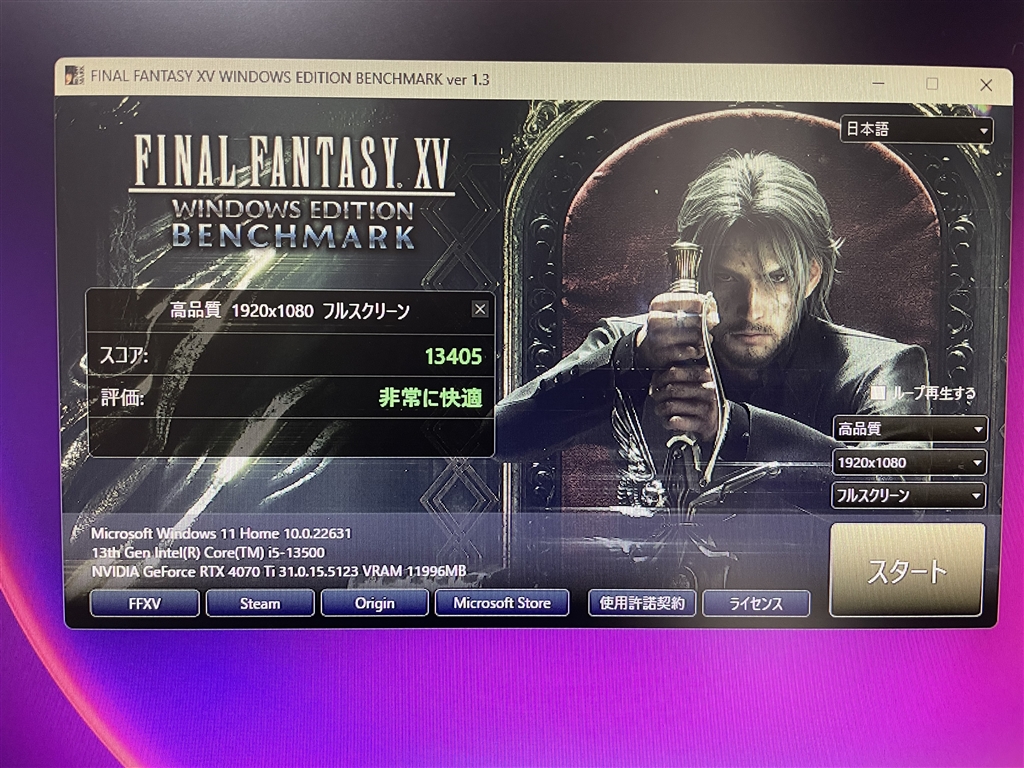This screenshot has height=768, width=1024.
Task: Click the 13th Gen Intel Core i5-13500 line
Action: [x=208, y=552]
